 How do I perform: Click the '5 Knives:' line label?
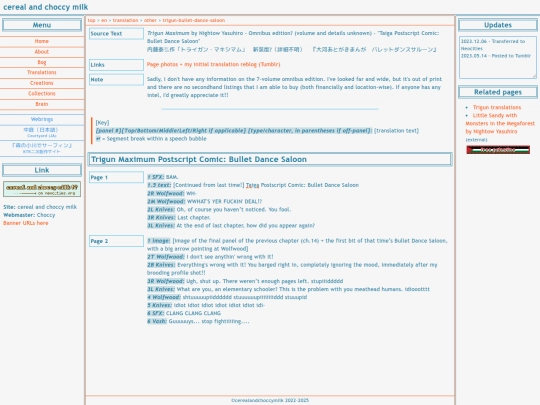coord(159,305)
